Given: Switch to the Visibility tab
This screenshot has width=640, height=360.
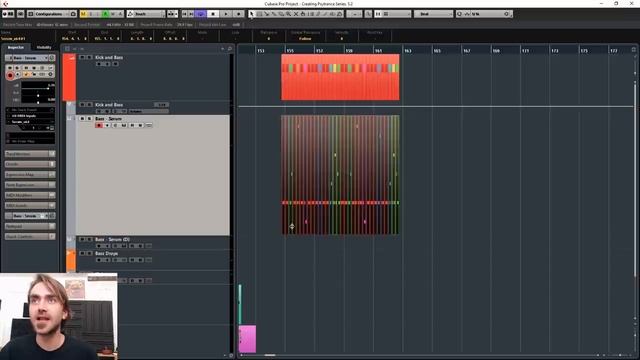Looking at the screenshot, I should (x=44, y=47).
